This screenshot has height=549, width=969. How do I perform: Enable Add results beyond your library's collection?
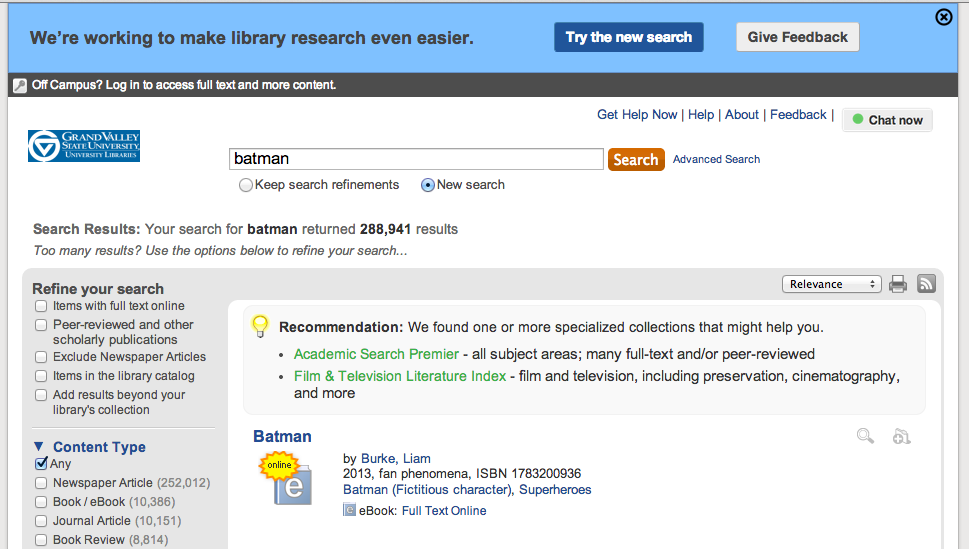click(41, 395)
